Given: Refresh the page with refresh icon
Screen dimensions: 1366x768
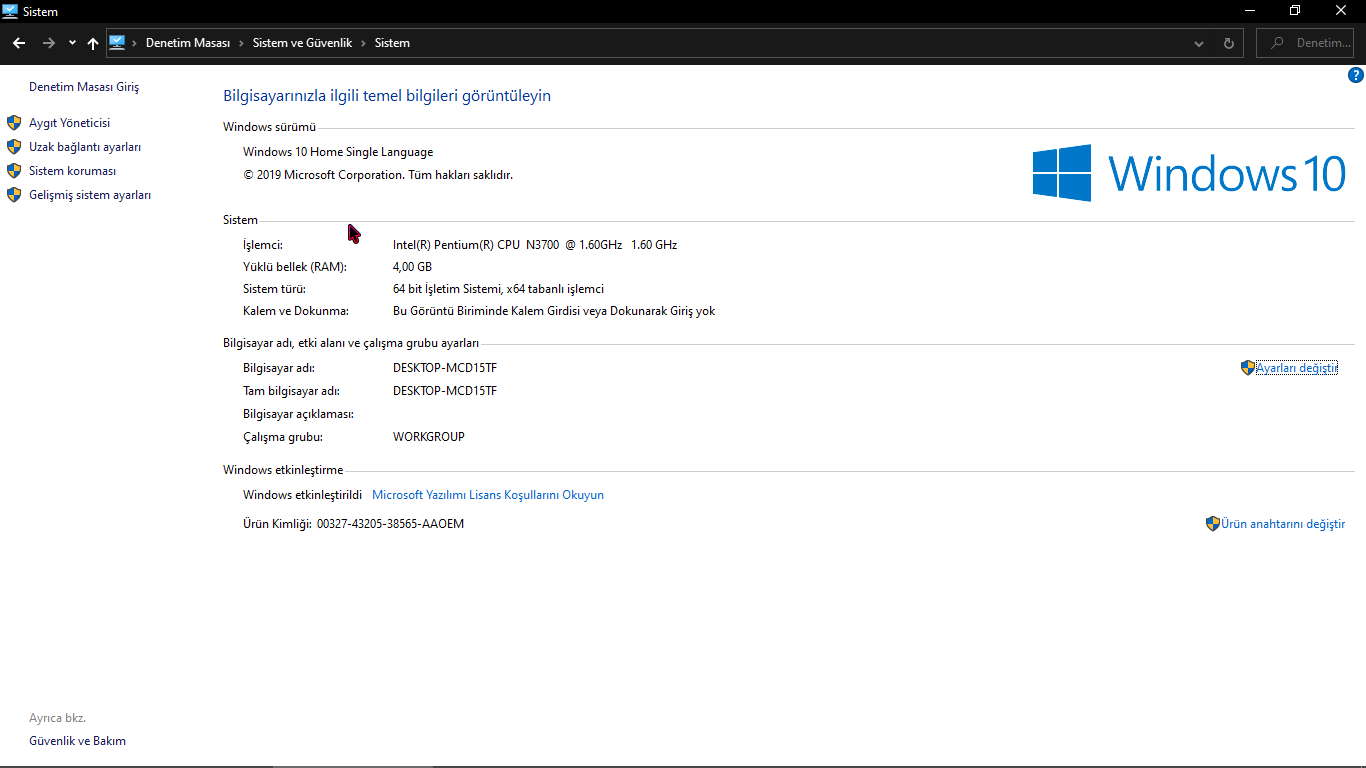Looking at the screenshot, I should point(1229,43).
